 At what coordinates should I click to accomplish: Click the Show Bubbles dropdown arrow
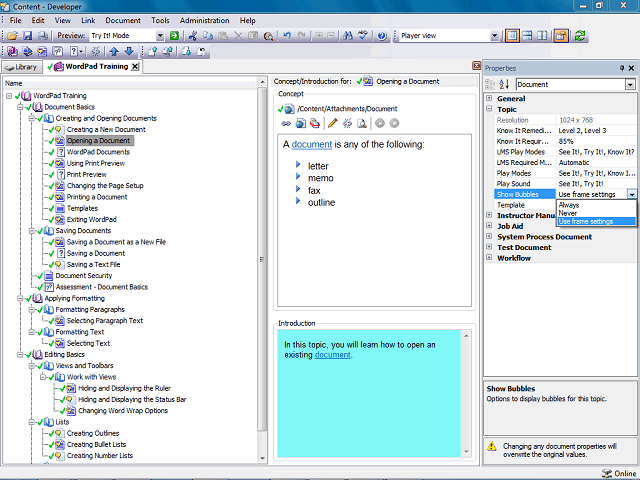pyautogui.click(x=632, y=194)
